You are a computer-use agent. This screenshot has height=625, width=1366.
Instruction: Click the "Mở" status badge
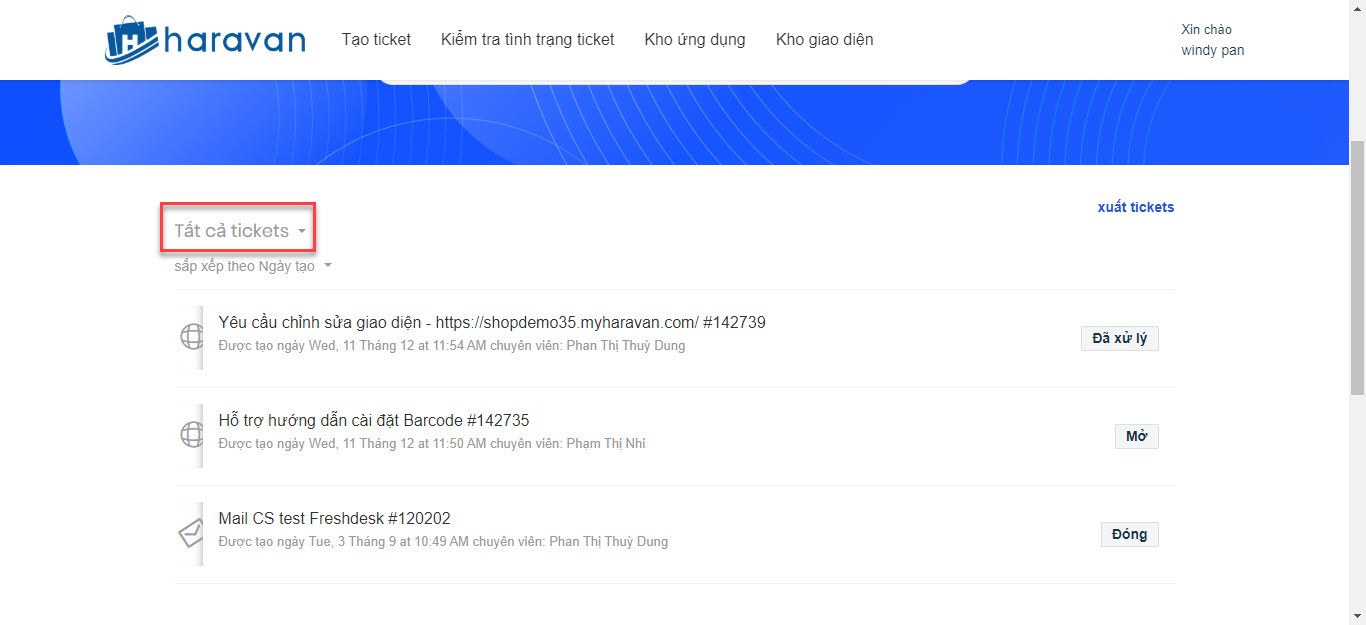tap(1136, 436)
